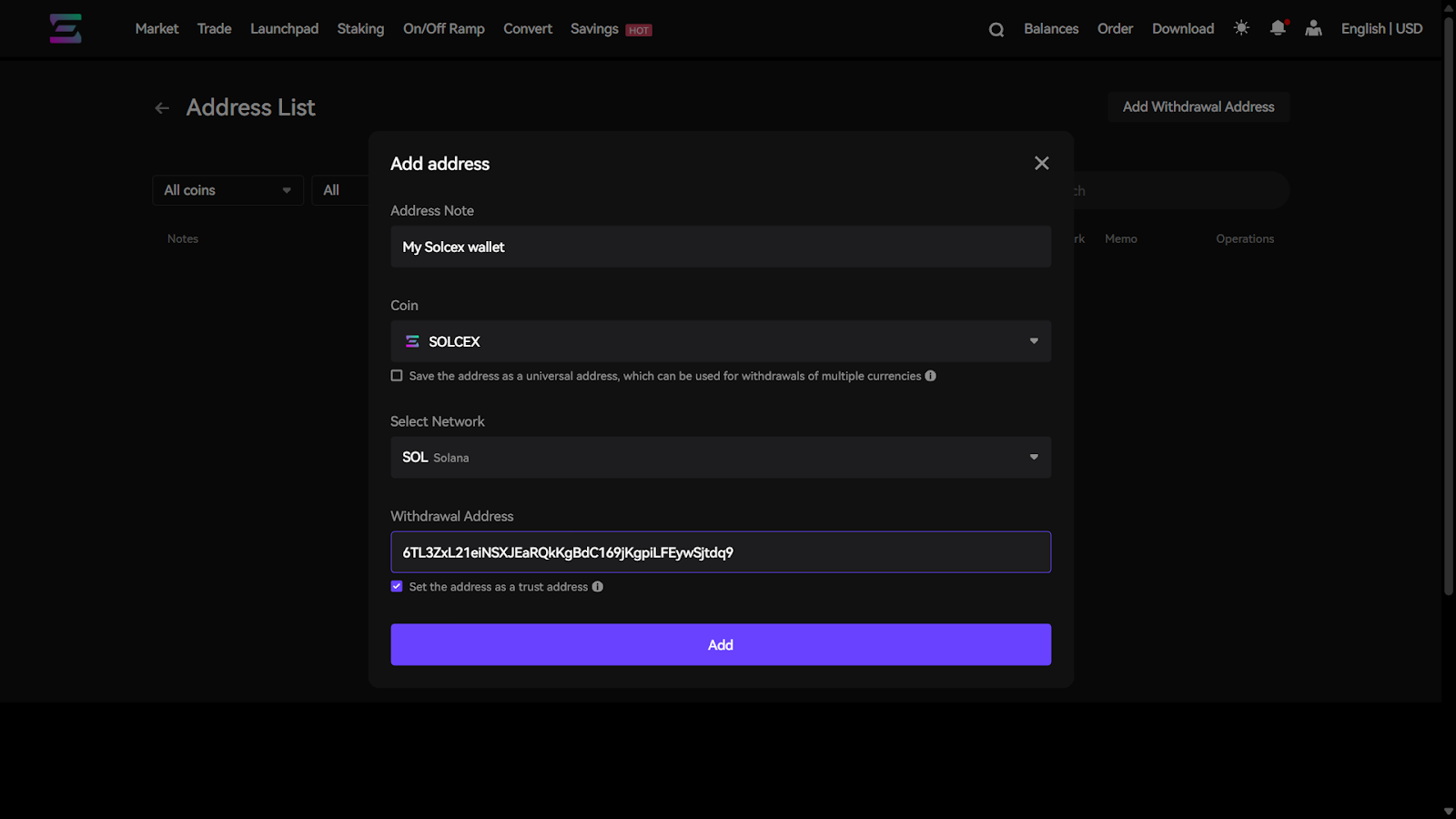Go to the Launchpad menu

coord(284,29)
